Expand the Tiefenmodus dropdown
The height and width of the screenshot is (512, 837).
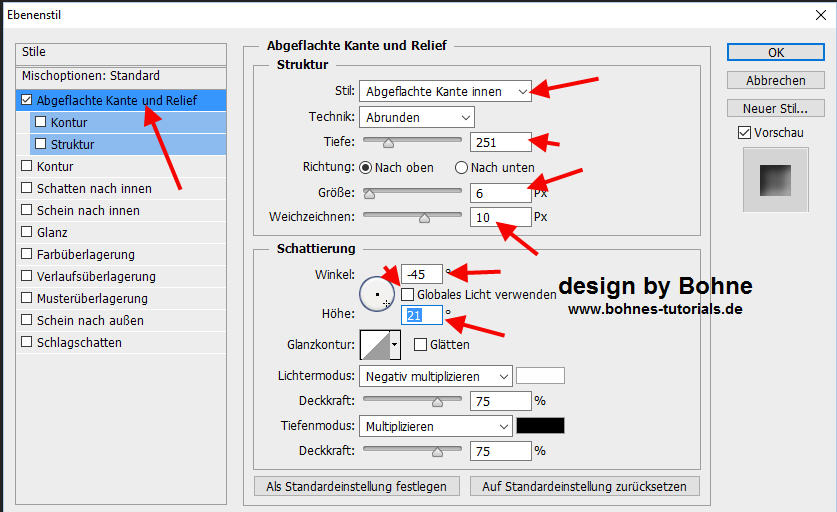(x=435, y=426)
